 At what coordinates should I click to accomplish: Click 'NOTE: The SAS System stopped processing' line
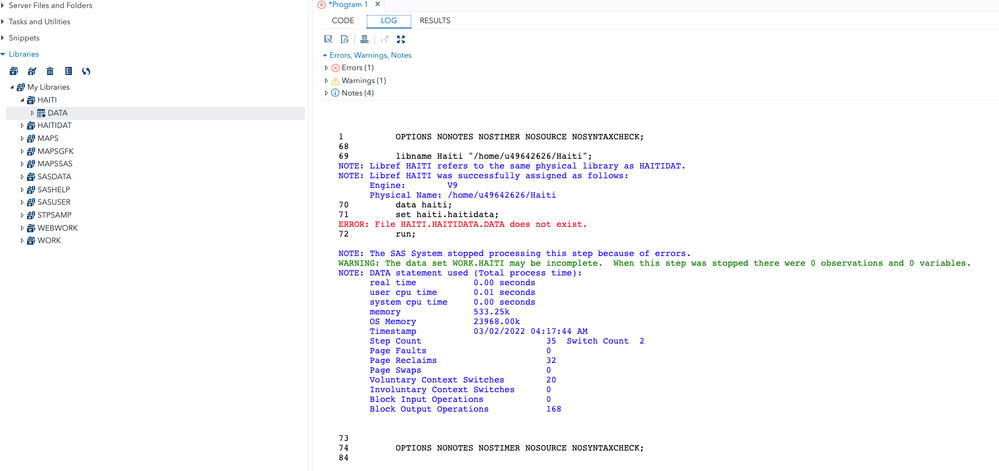(x=514, y=253)
